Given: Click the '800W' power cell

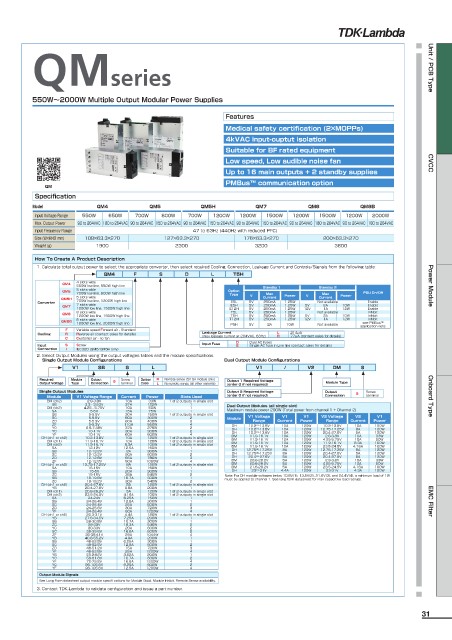Looking at the screenshot, I should click(168, 215).
